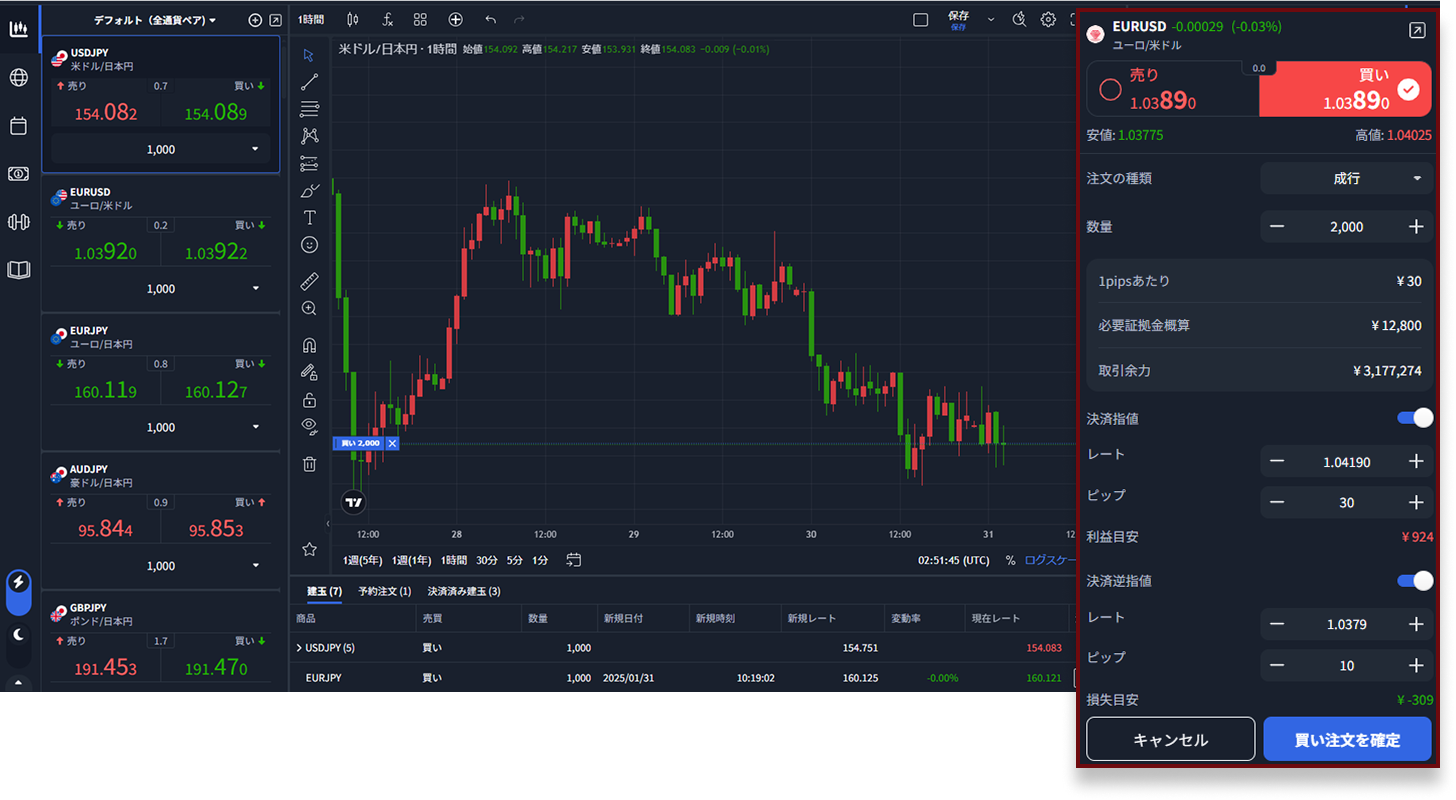Open the 注文の種類 dropdown showing 成行
This screenshot has width=1456, height=800.
click(x=1346, y=179)
